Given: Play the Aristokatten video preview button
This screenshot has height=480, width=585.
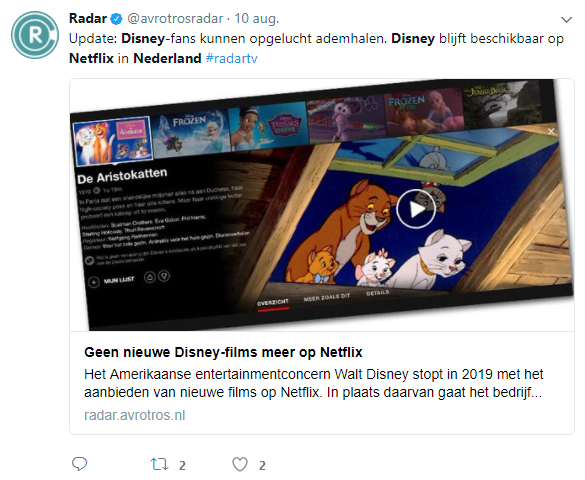Looking at the screenshot, I should 416,208.
